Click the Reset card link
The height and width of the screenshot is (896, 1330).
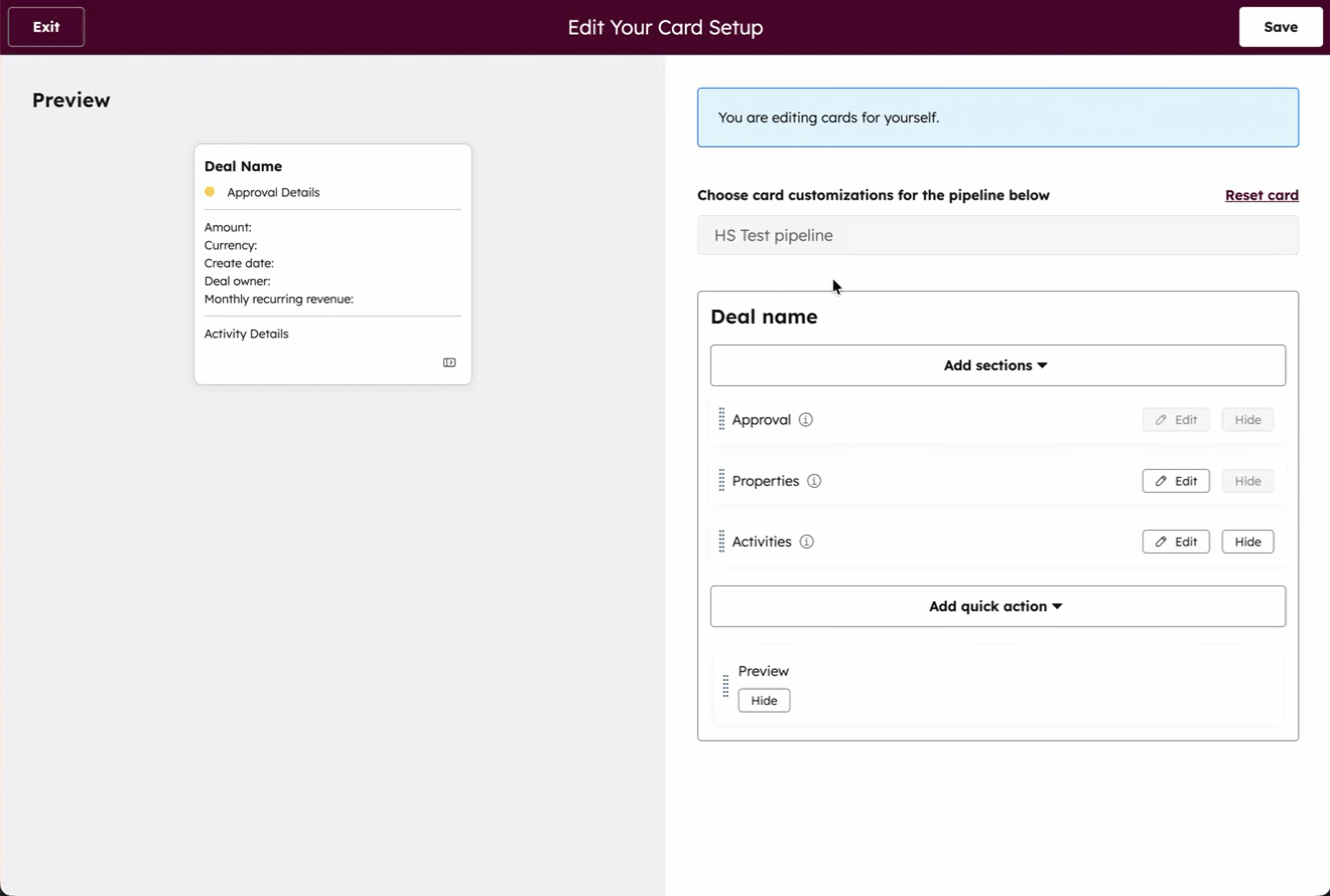(x=1261, y=195)
